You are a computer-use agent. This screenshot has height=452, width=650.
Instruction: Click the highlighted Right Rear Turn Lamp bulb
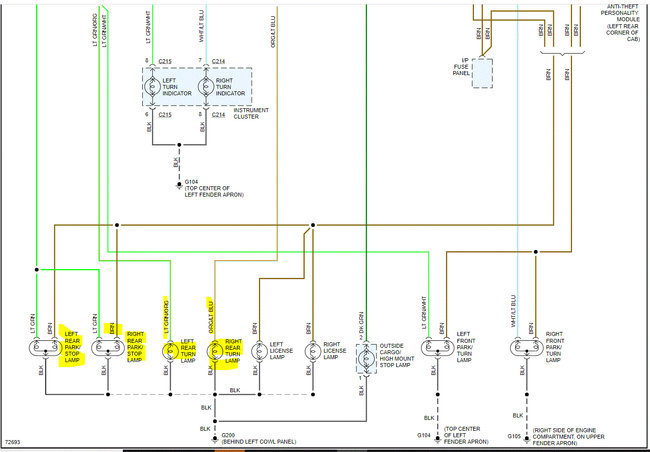tap(215, 351)
